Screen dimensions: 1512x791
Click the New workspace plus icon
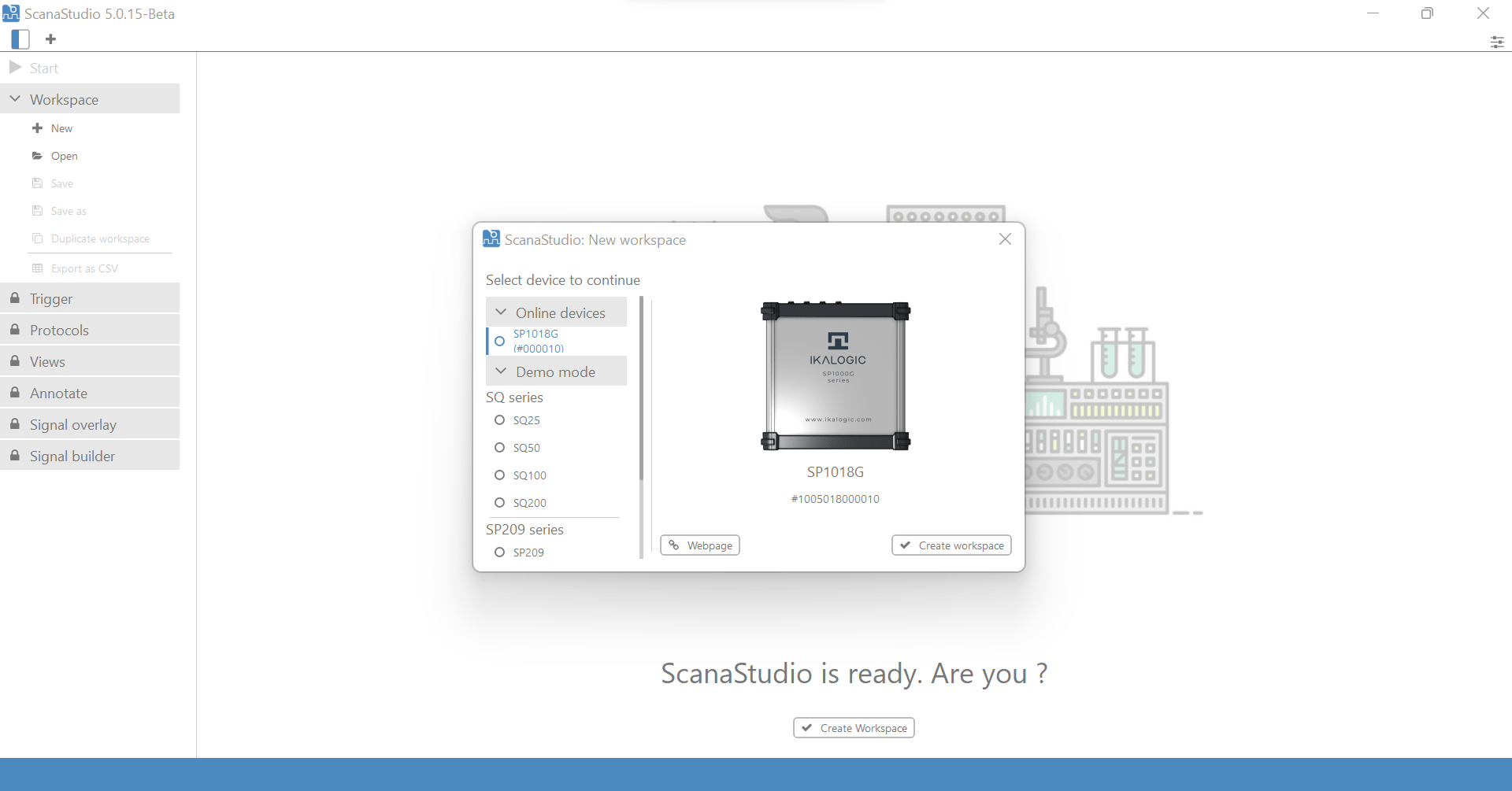[x=37, y=128]
